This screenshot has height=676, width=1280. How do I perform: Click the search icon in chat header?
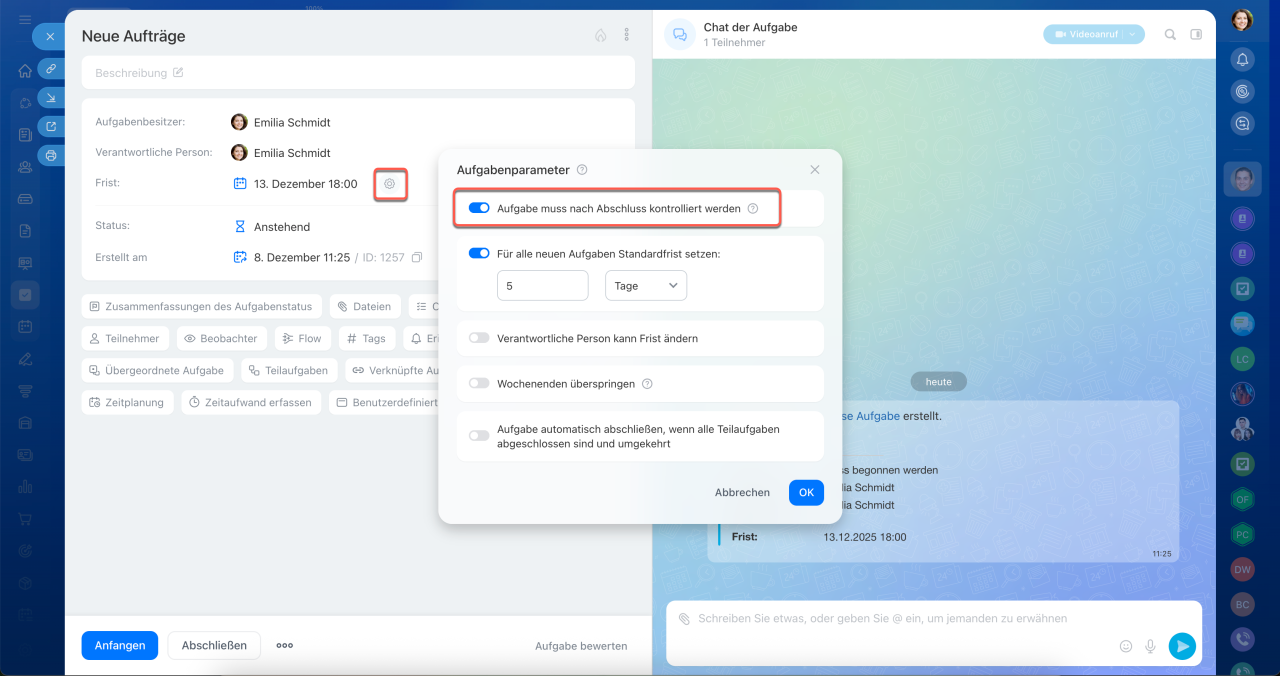tap(1170, 34)
